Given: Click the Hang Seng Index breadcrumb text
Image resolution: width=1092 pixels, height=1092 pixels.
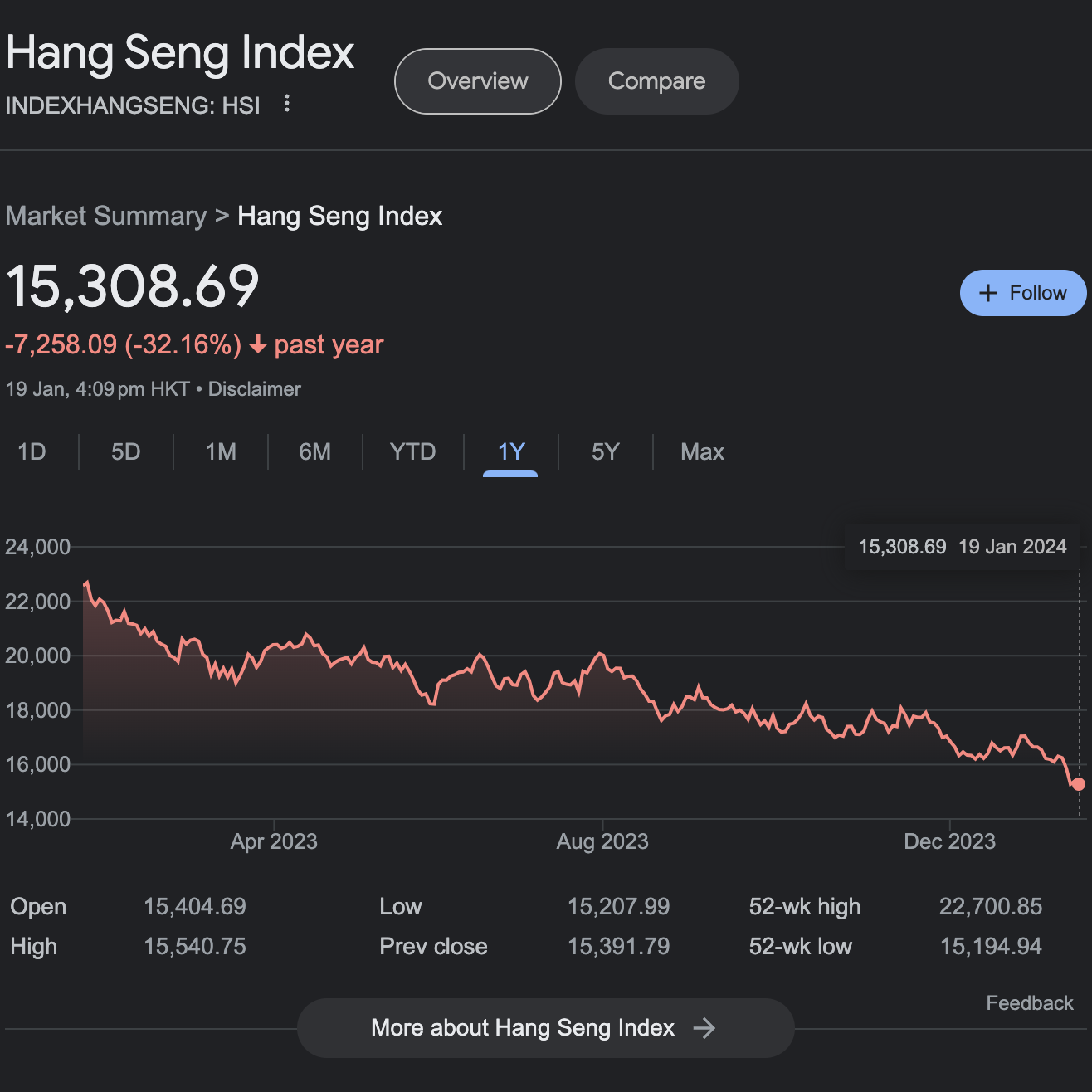Looking at the screenshot, I should 340,216.
